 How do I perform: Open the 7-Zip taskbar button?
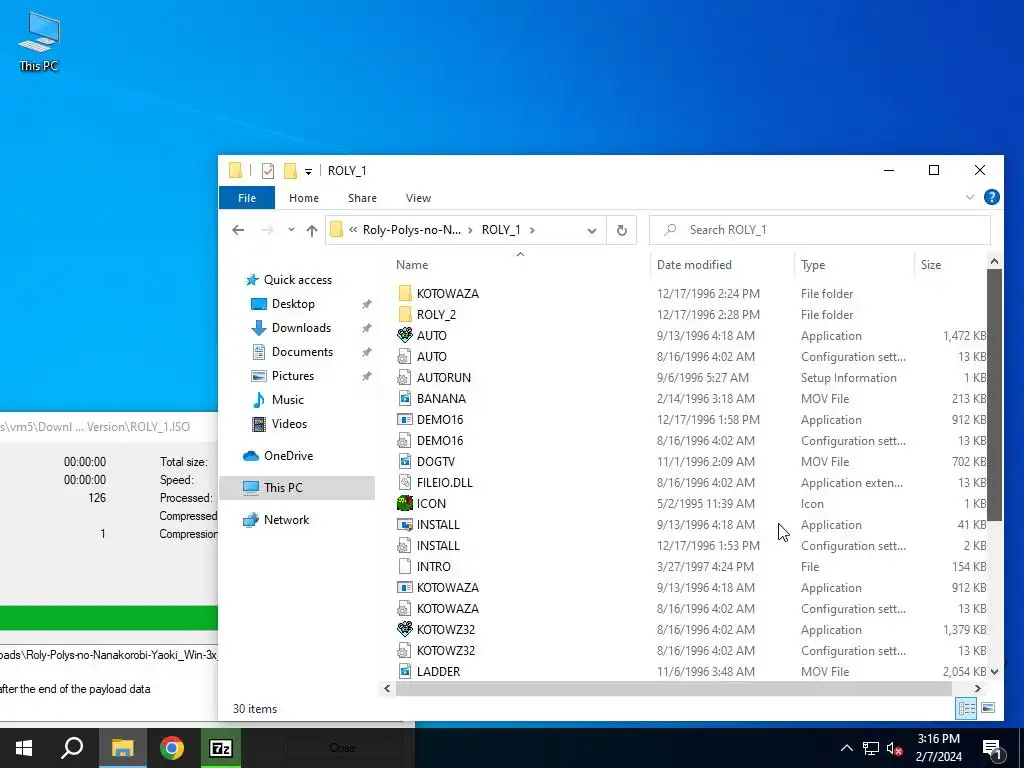[x=221, y=748]
